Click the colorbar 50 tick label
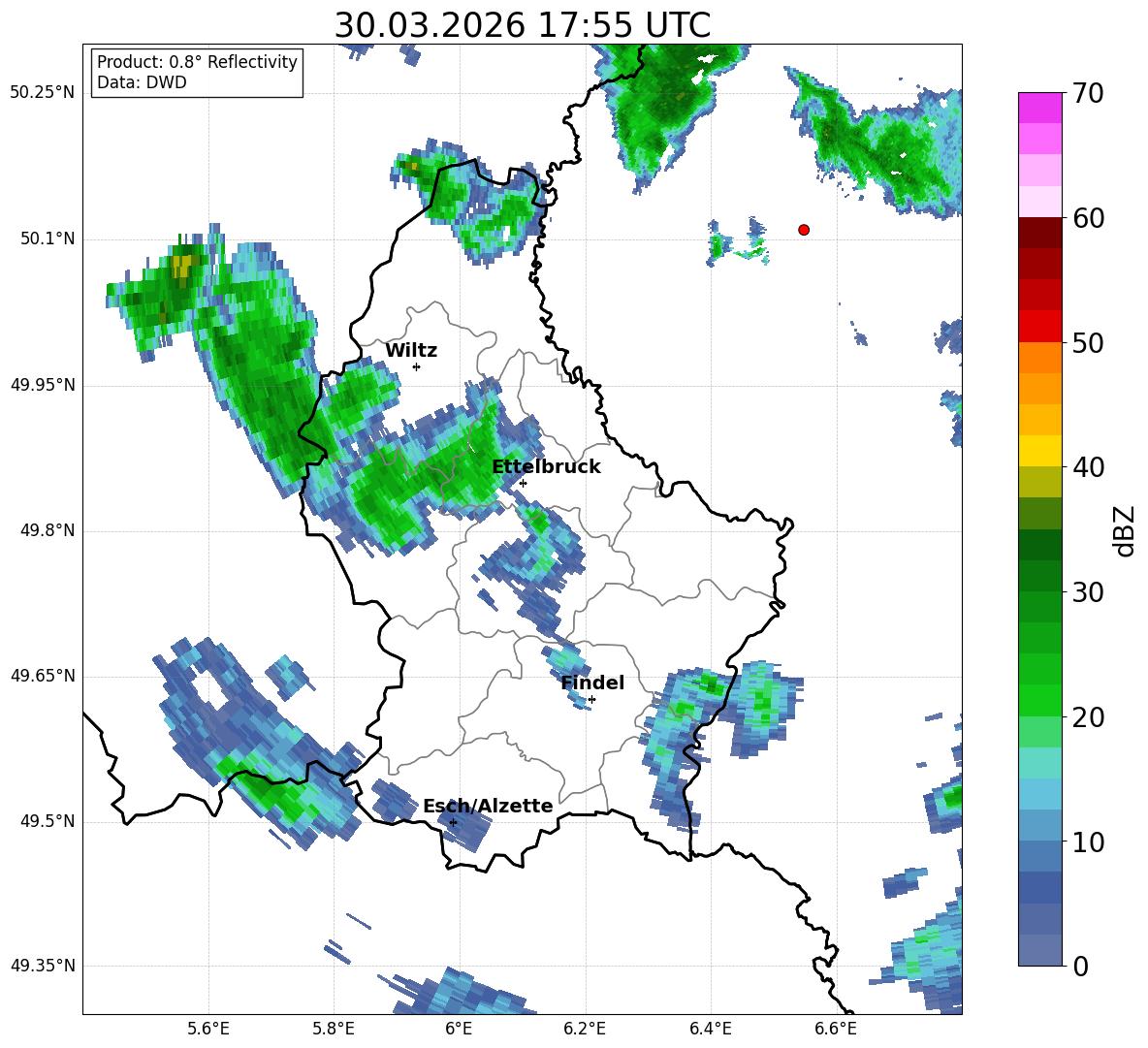Viewport: 1148px width, 1048px height. click(1088, 343)
